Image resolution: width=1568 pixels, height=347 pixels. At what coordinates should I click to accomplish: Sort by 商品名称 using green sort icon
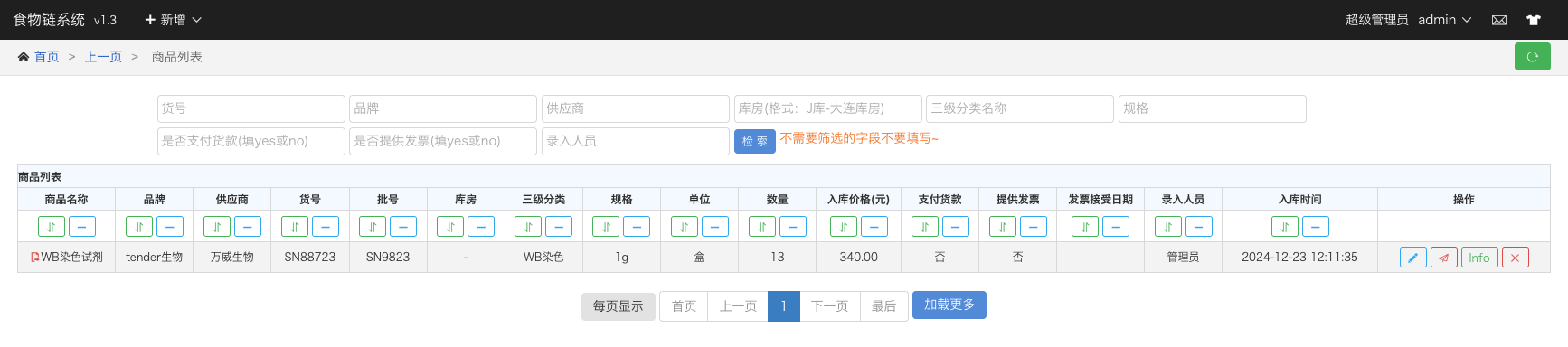coord(52,227)
